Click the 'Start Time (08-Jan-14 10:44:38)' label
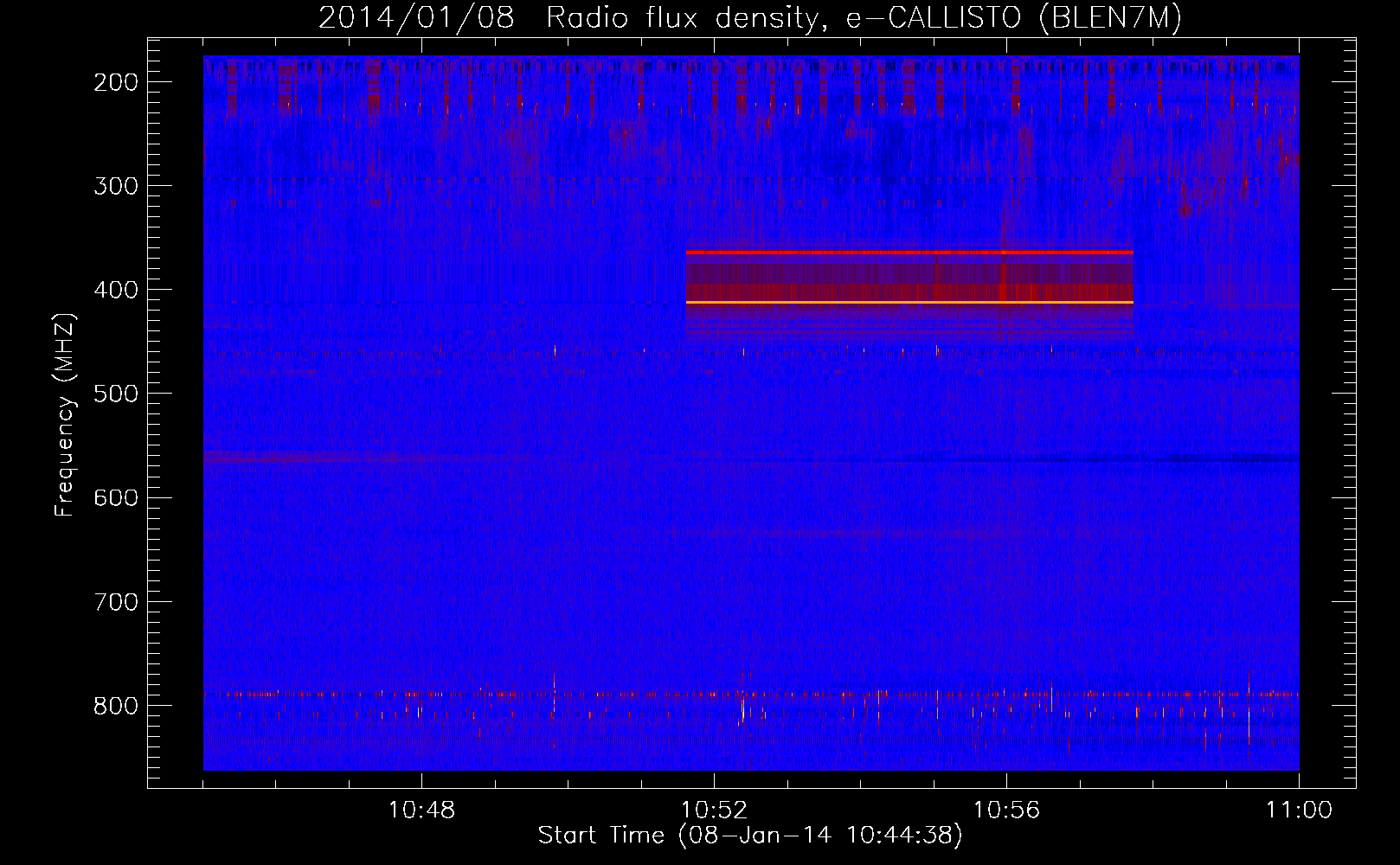 click(749, 836)
